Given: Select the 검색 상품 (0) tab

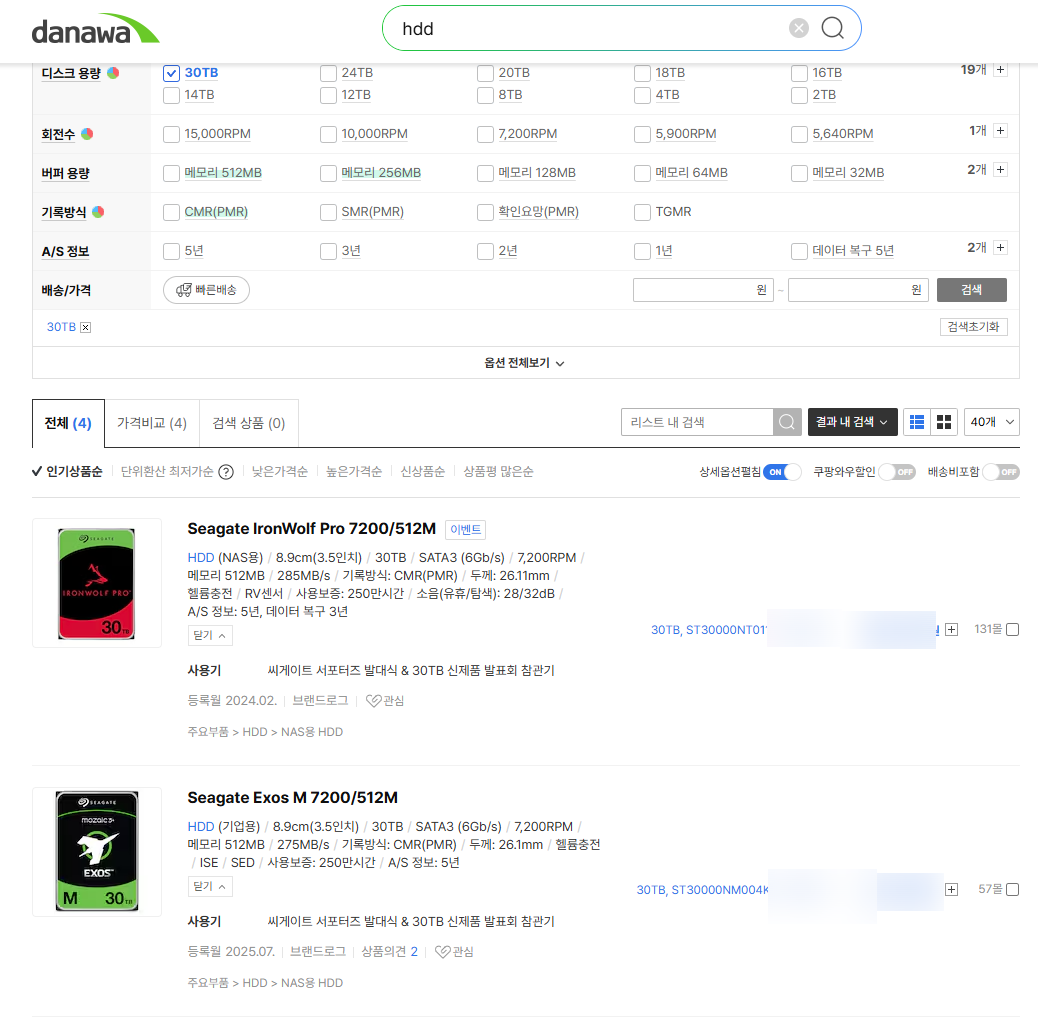Looking at the screenshot, I should pyautogui.click(x=249, y=423).
